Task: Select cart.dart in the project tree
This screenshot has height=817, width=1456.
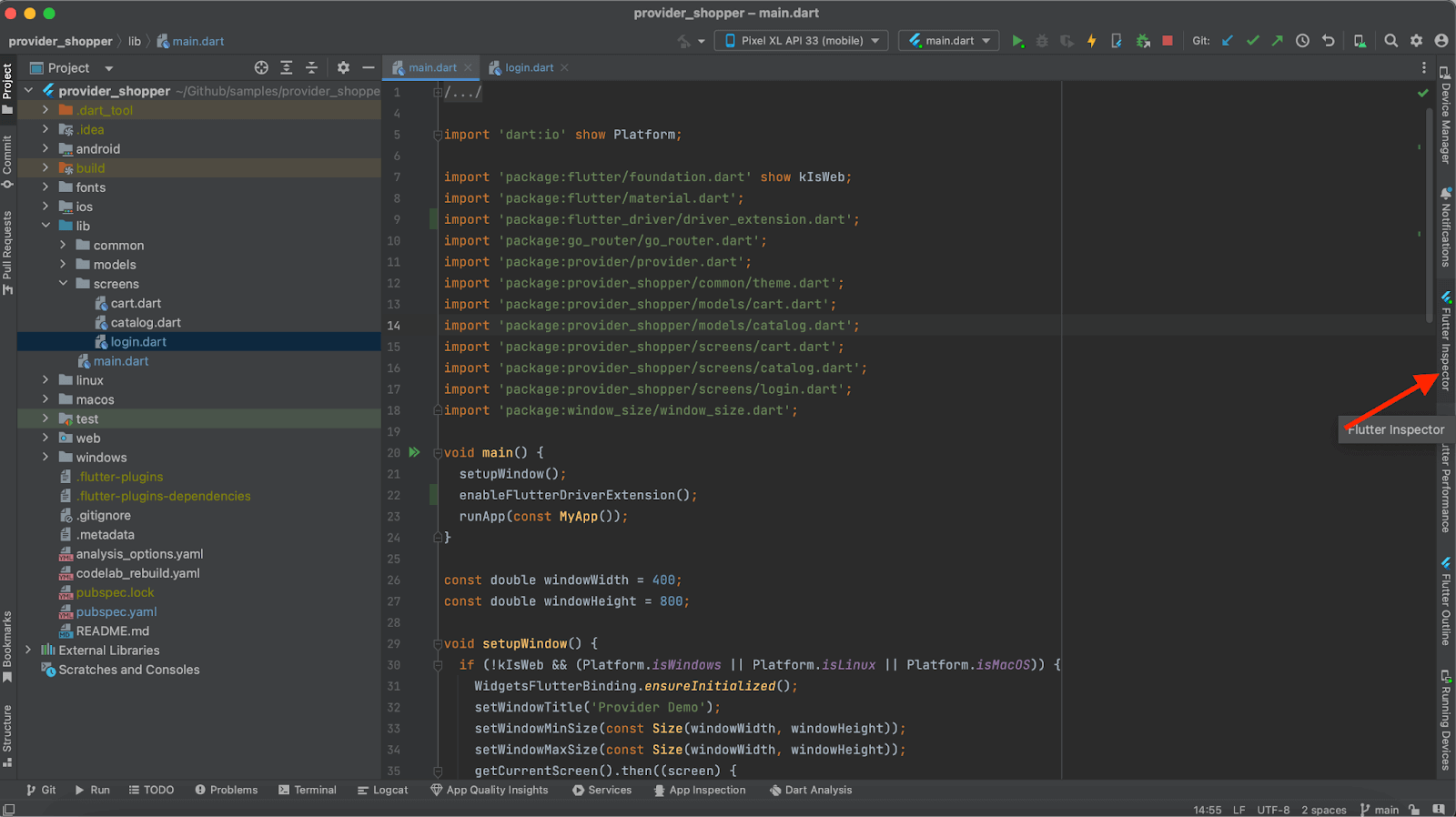Action: [136, 303]
